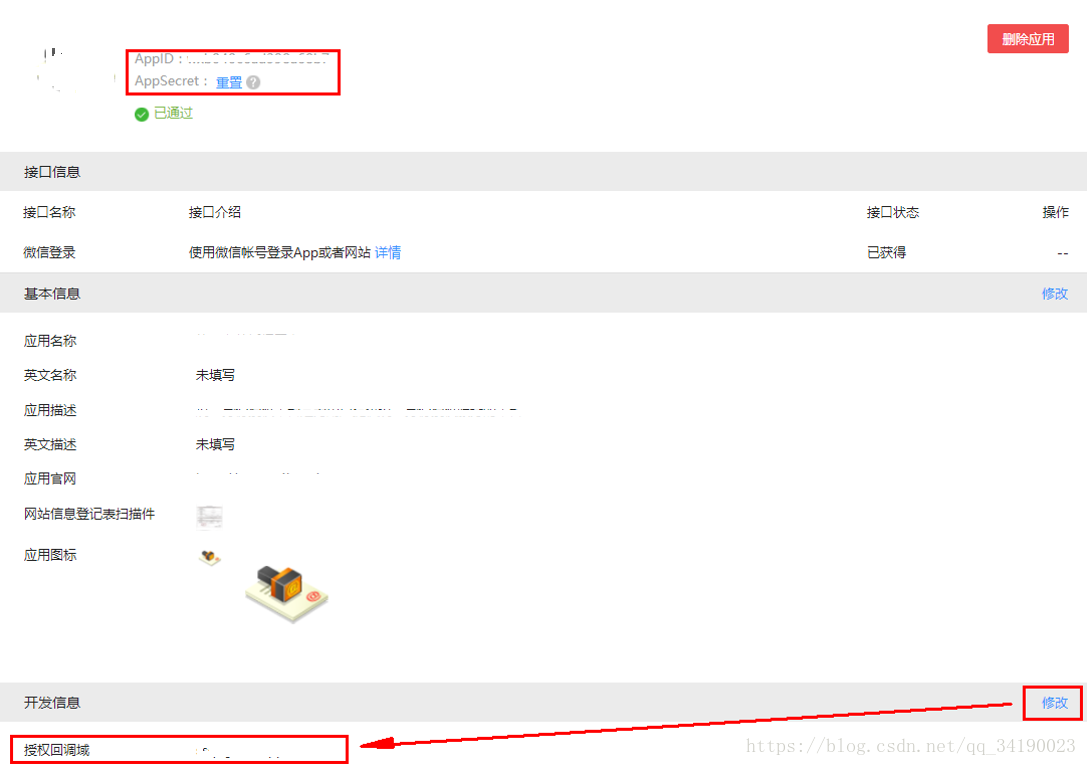Open the 网站信息登记表扫描件 thumbnail
Image resolution: width=1087 pixels, height=766 pixels.
[209, 517]
